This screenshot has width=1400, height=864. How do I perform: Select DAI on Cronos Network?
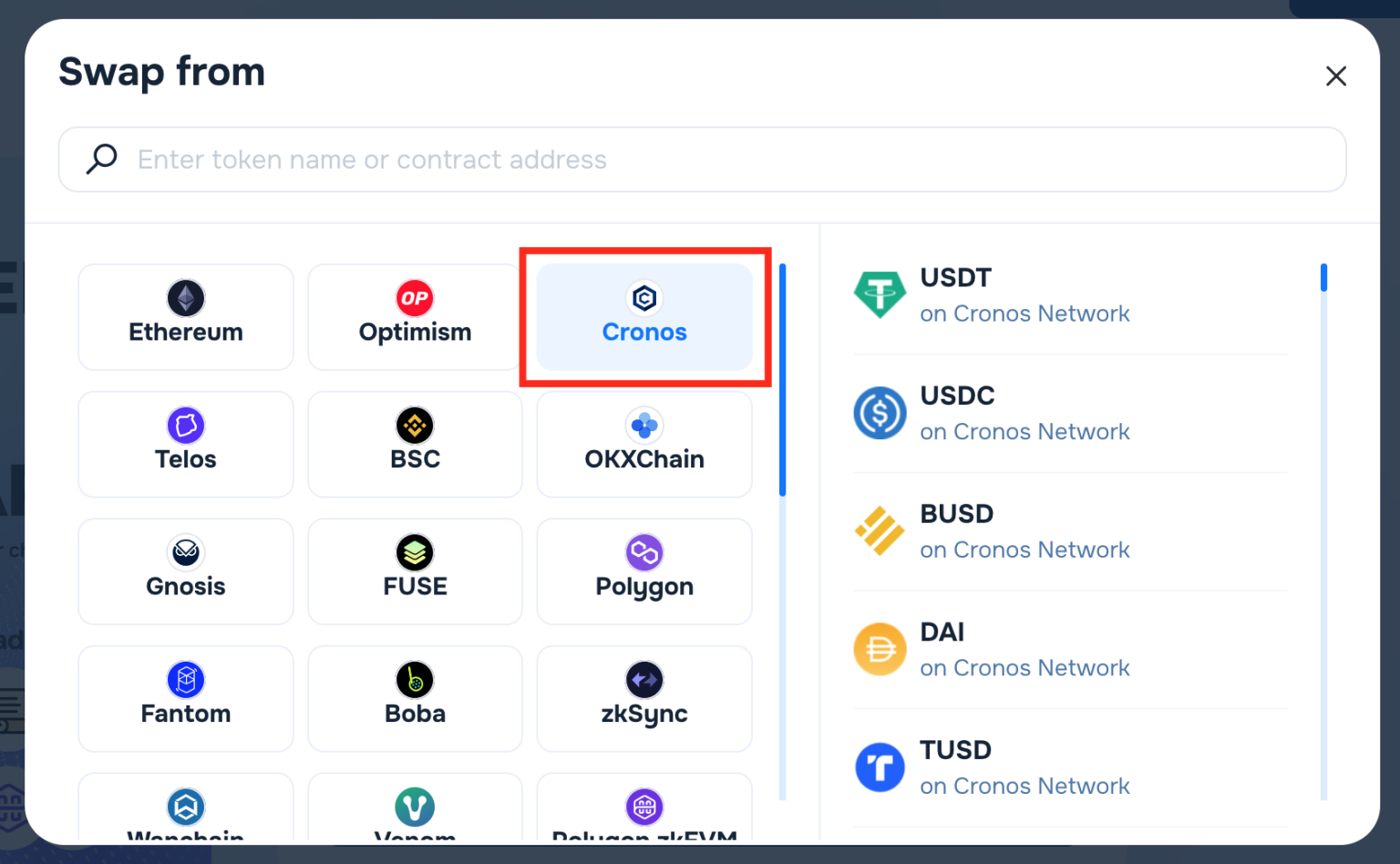[1024, 649]
